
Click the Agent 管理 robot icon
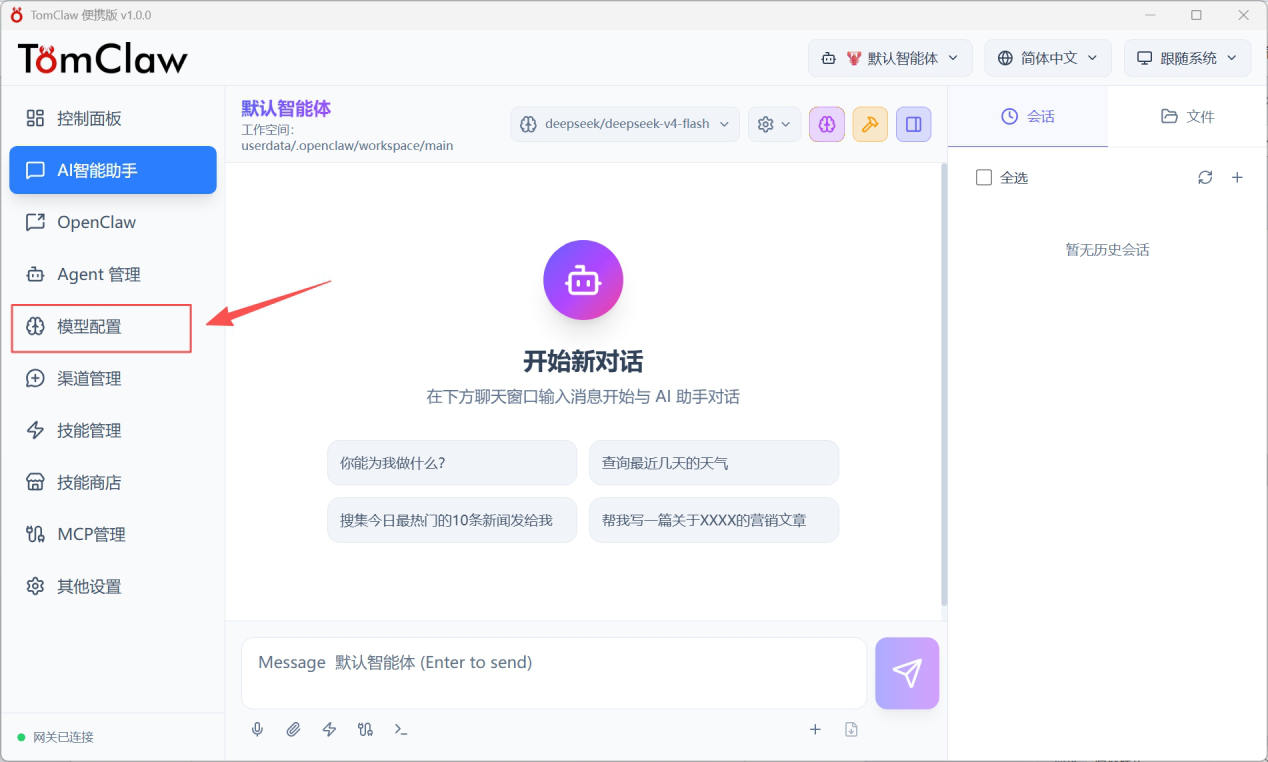pyautogui.click(x=35, y=274)
